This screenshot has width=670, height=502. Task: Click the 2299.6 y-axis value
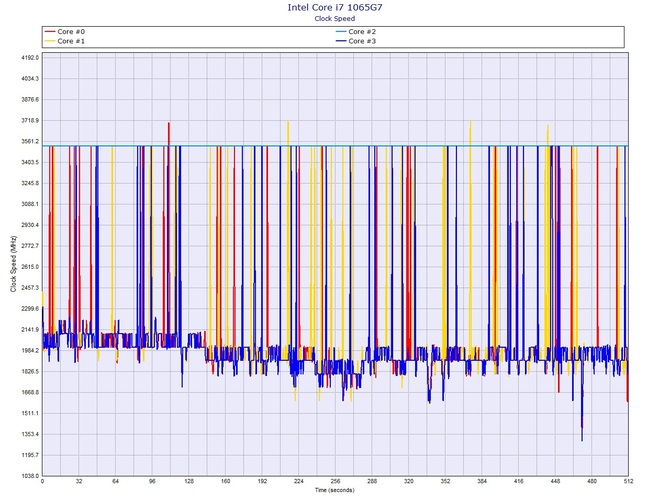point(30,309)
